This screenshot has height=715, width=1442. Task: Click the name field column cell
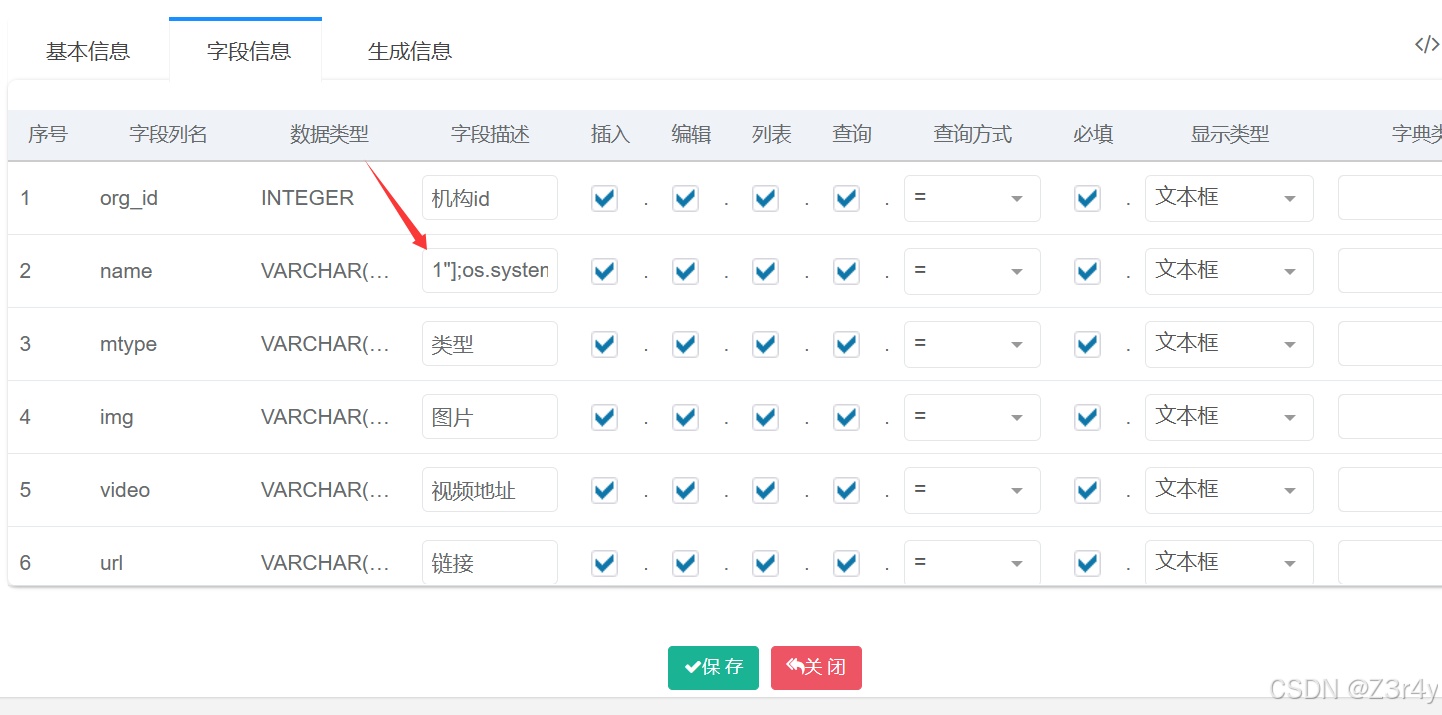[126, 271]
